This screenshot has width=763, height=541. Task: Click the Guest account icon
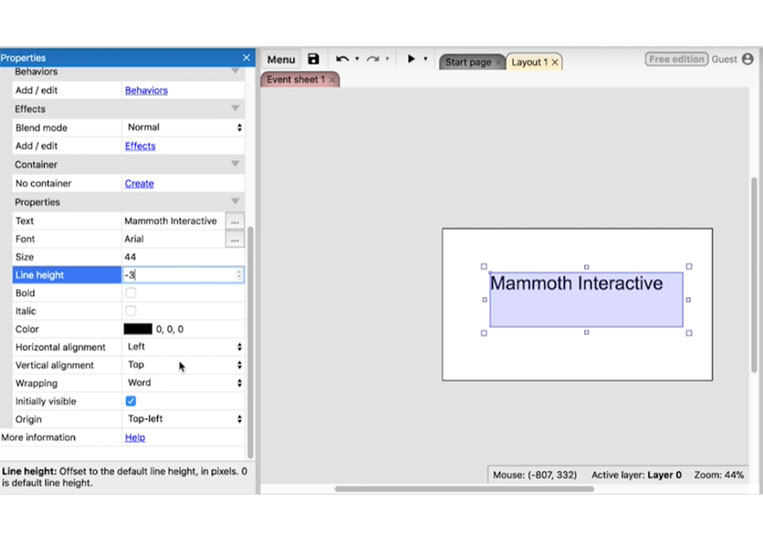(x=747, y=59)
